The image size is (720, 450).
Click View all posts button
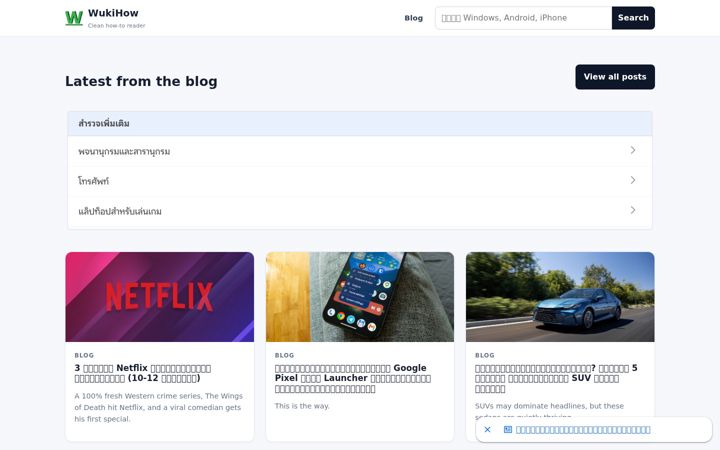(615, 77)
